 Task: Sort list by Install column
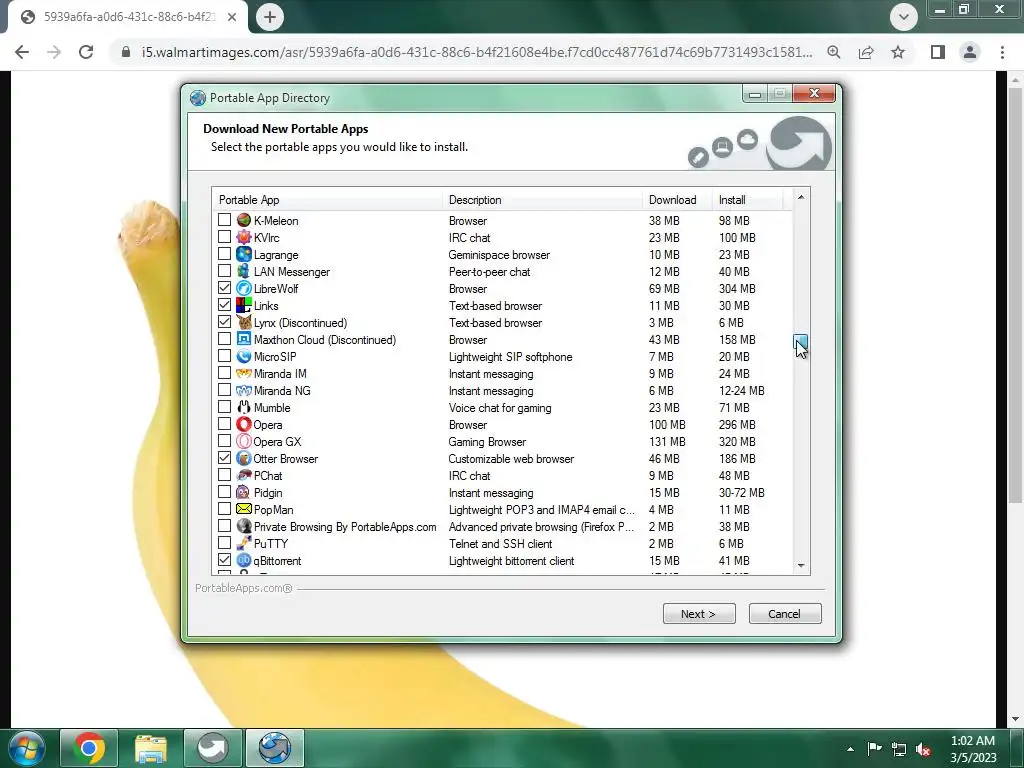pos(748,200)
